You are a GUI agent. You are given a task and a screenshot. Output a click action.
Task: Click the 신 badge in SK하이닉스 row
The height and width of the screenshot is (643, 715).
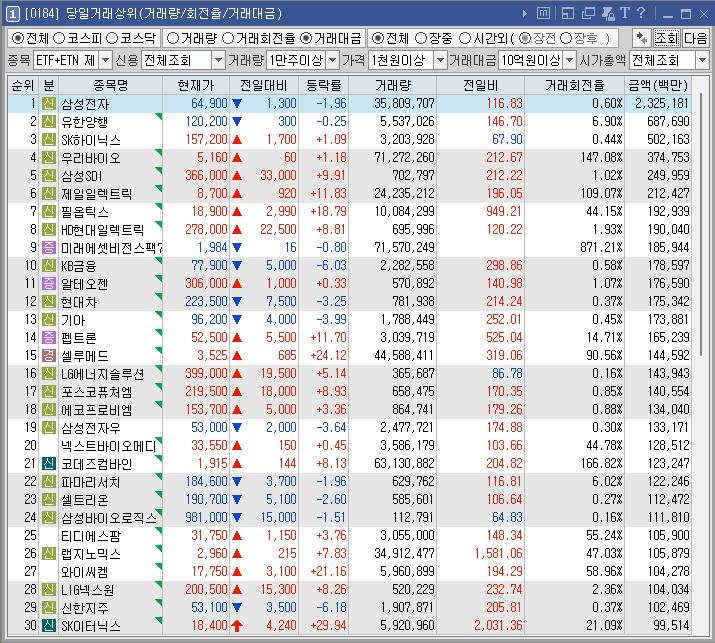click(49, 140)
